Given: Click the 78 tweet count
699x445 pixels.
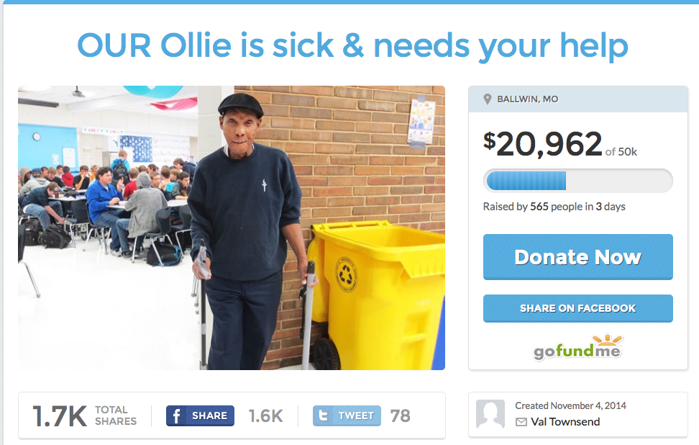Looking at the screenshot, I should pyautogui.click(x=400, y=416).
